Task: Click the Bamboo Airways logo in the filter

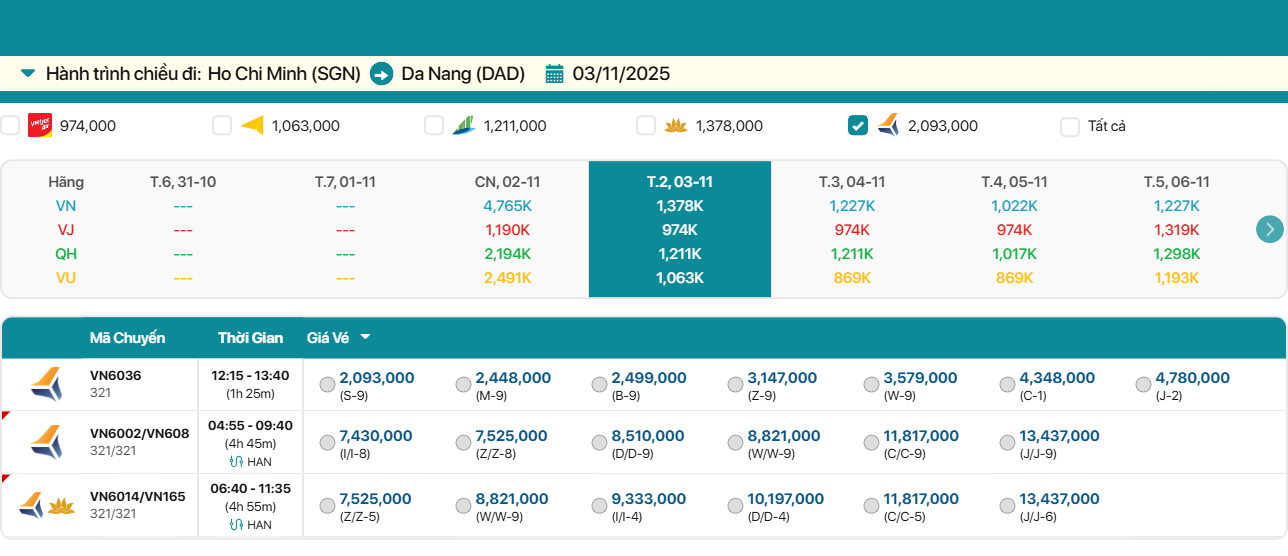Action: tap(463, 125)
